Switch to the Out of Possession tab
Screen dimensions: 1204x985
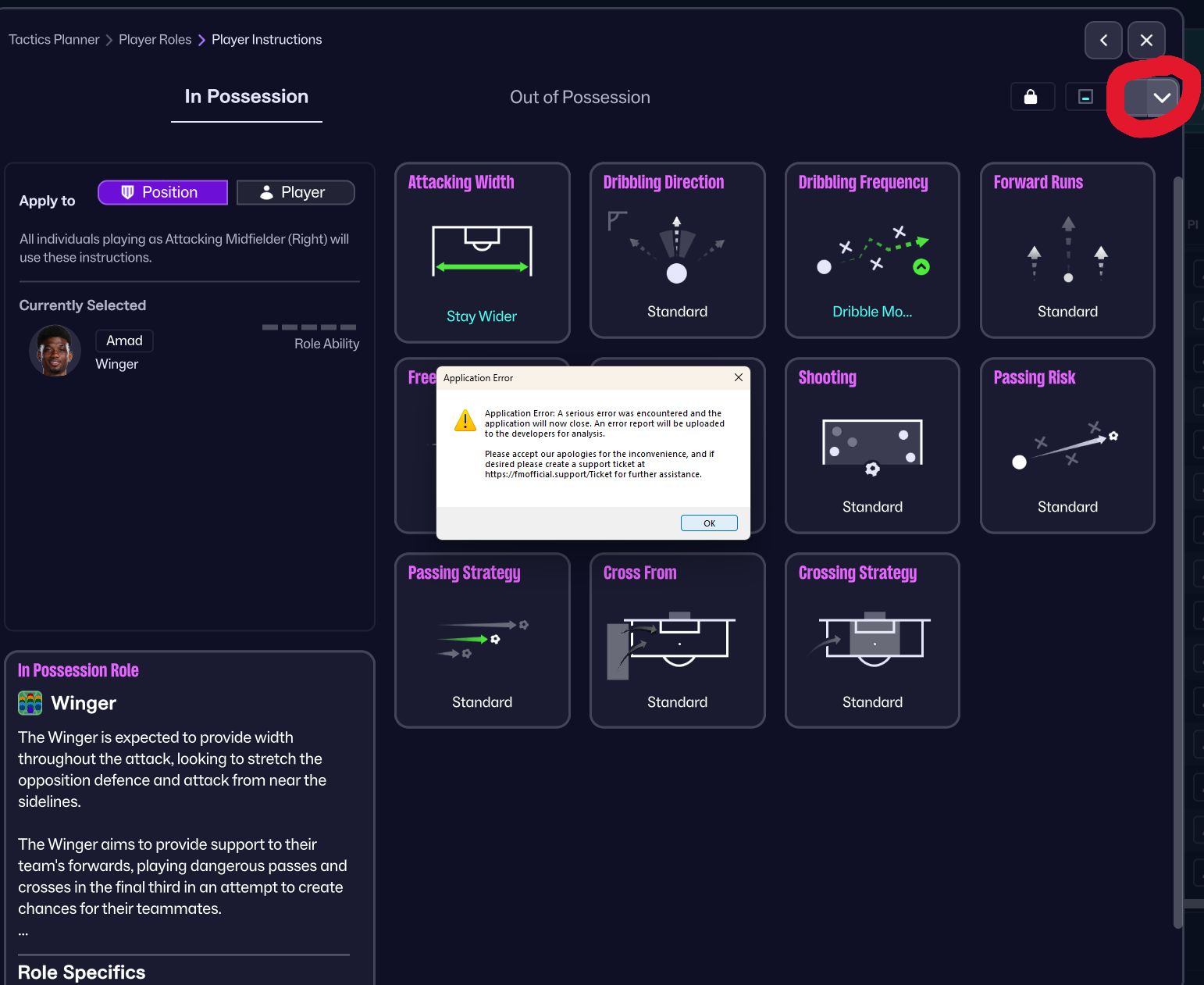pos(579,97)
